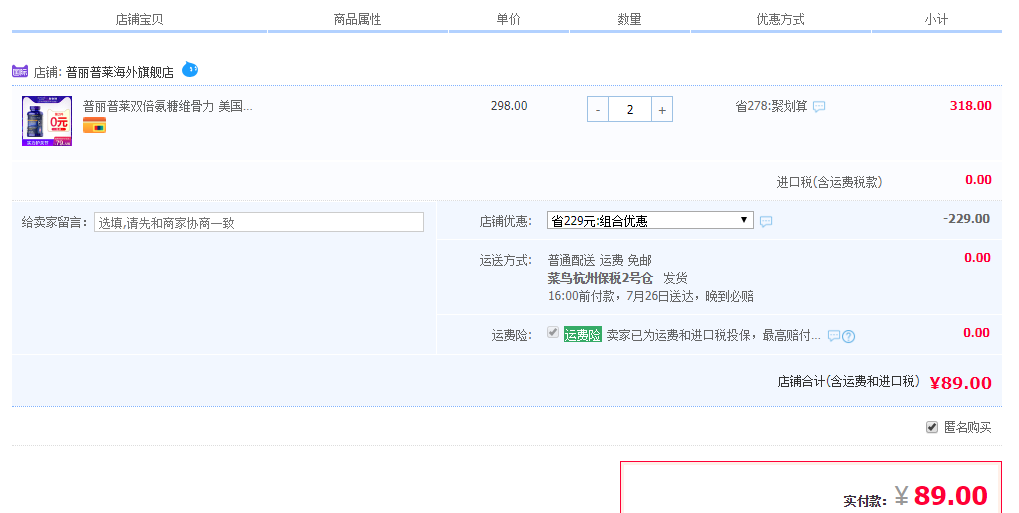Click the question mark help icon for 运费险

click(x=848, y=336)
